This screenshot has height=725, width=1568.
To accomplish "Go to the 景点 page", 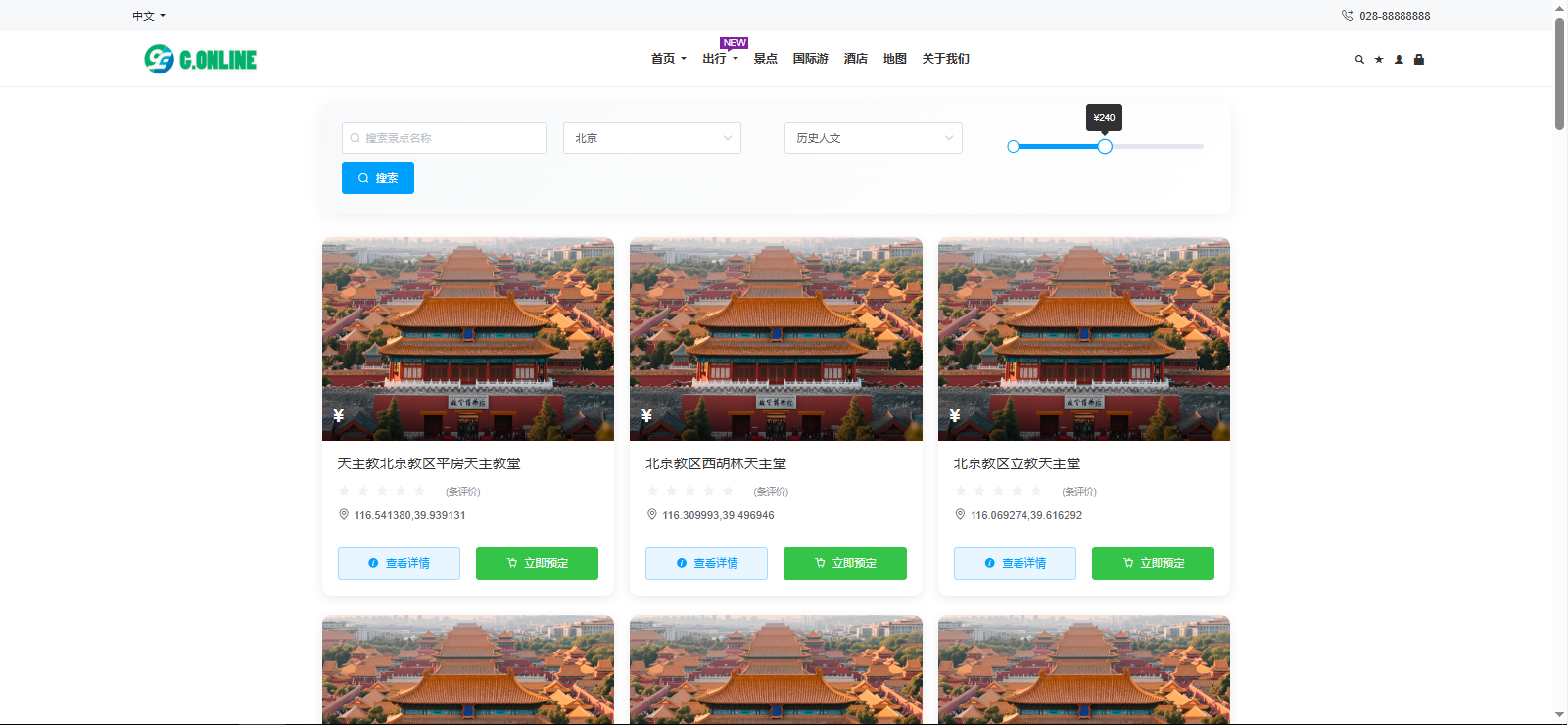I will click(766, 59).
